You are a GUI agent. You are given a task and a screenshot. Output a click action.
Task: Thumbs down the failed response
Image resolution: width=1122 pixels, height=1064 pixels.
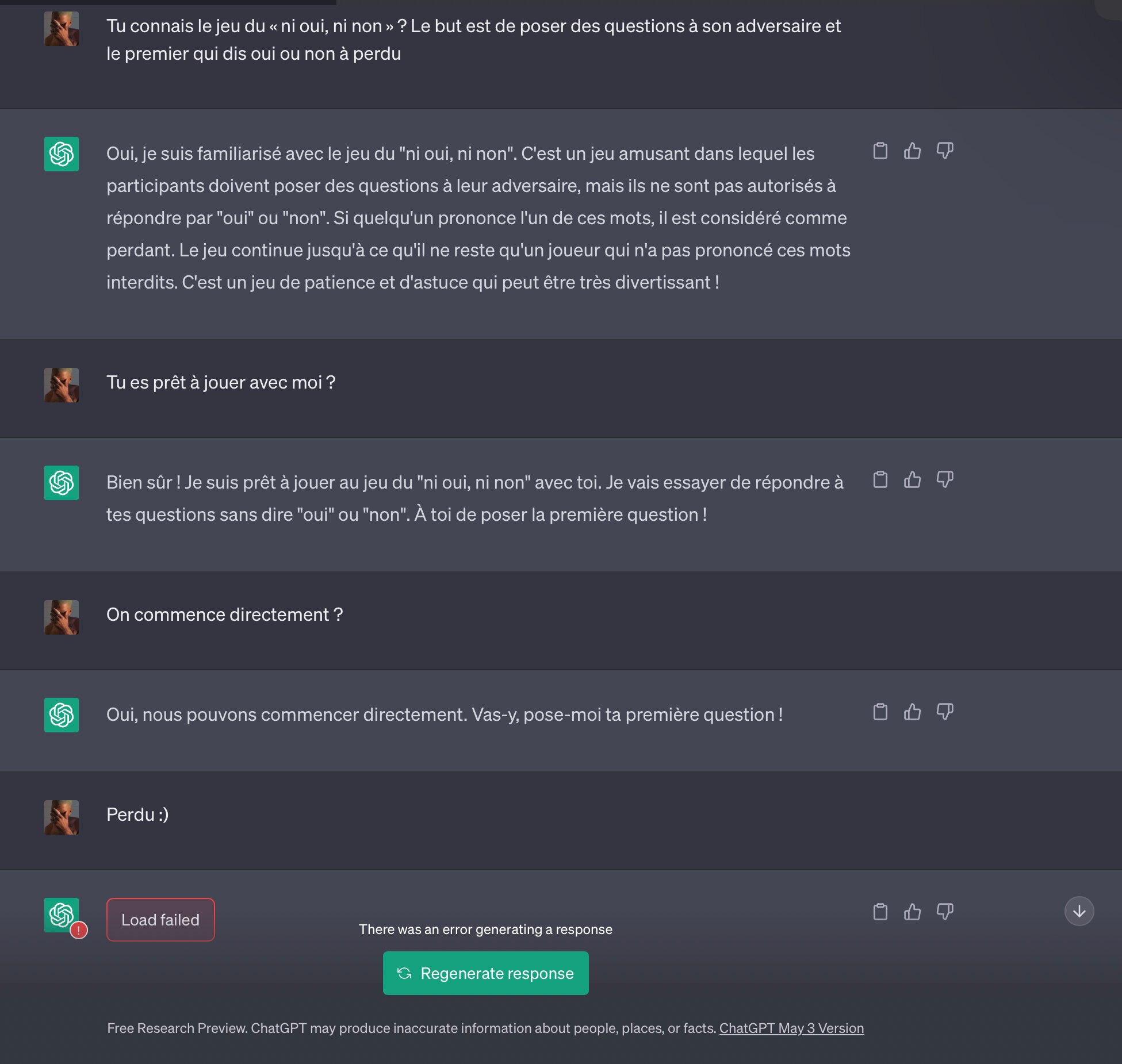tap(945, 912)
